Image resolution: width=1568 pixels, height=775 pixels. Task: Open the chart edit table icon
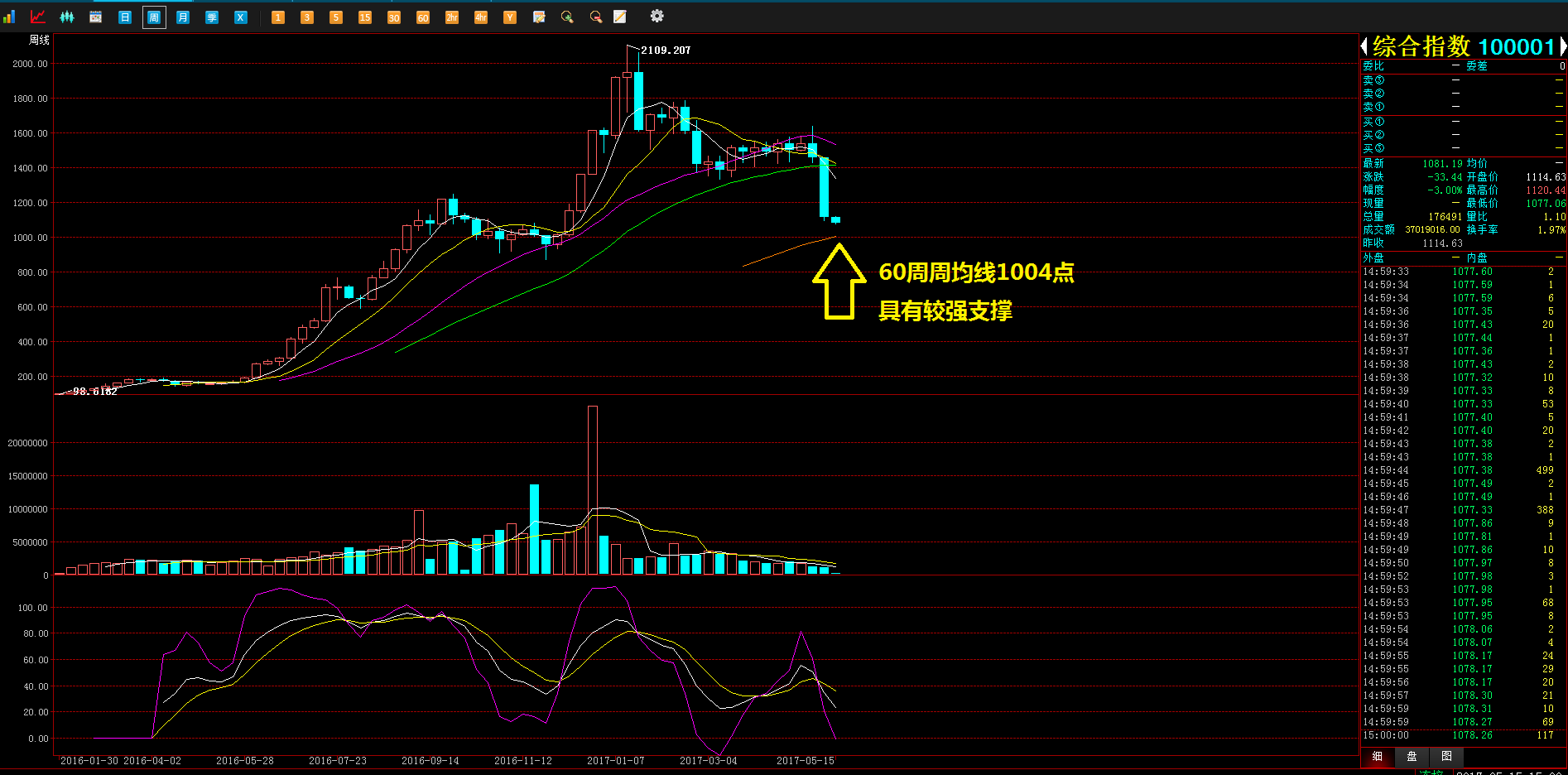tap(539, 17)
